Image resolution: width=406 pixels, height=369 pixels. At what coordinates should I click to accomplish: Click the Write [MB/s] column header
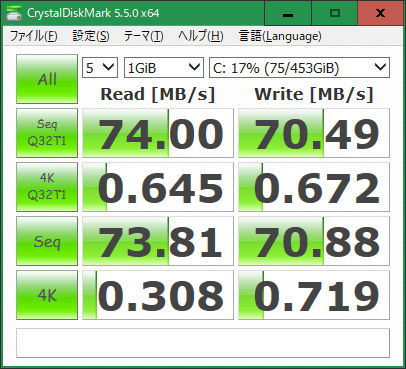point(314,94)
